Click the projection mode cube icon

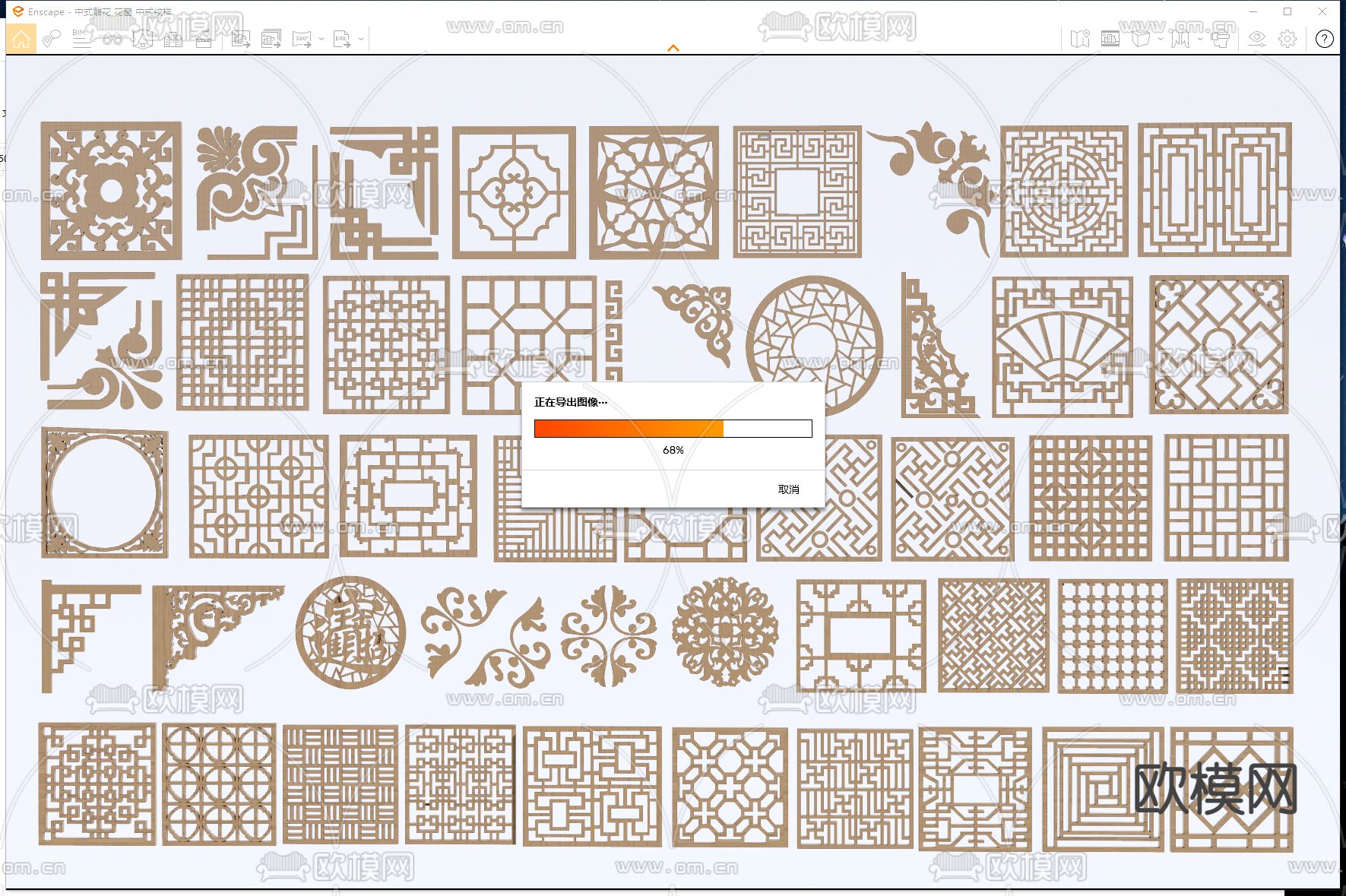[x=1140, y=39]
